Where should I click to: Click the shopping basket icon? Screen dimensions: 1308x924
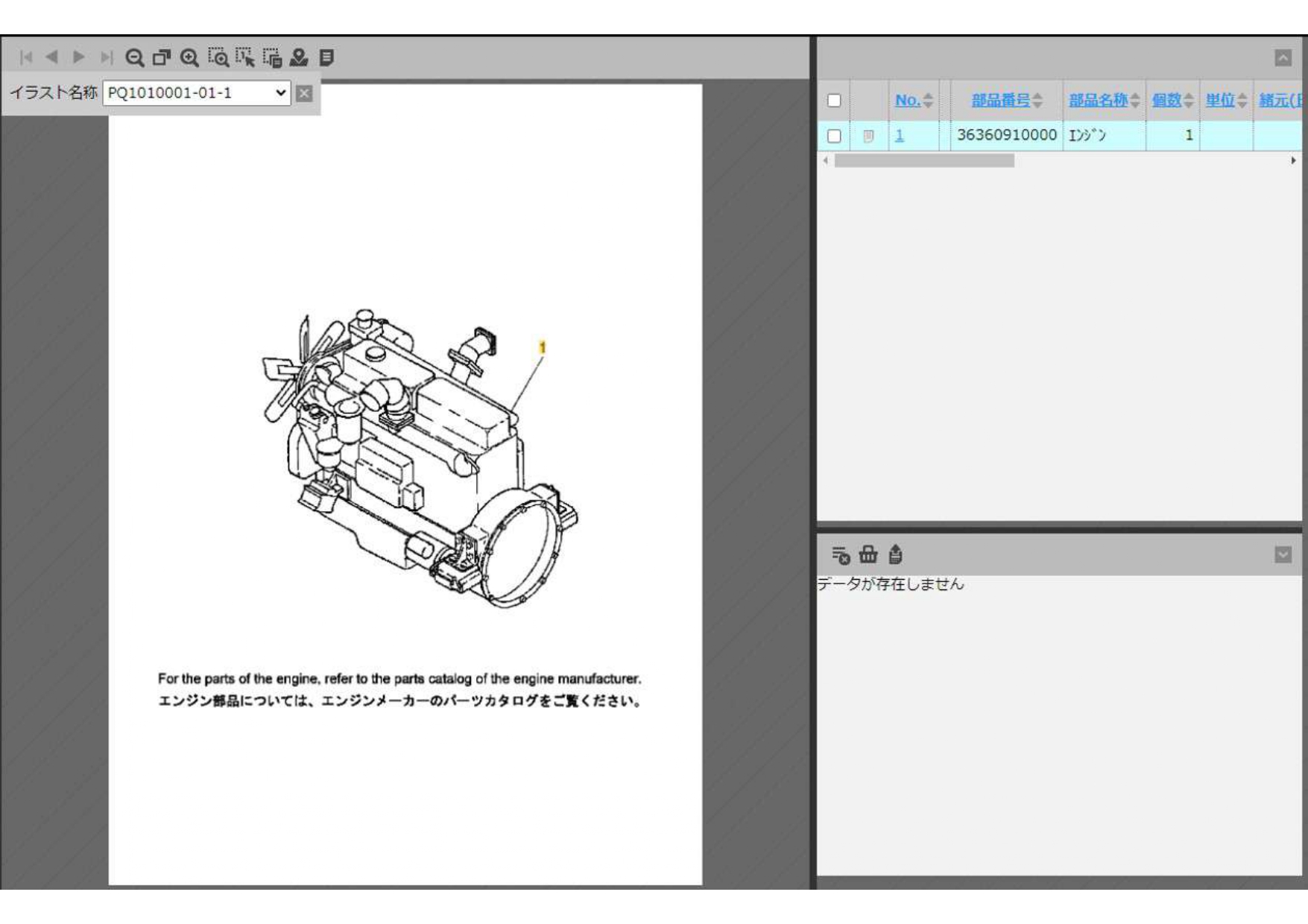pyautogui.click(x=868, y=554)
